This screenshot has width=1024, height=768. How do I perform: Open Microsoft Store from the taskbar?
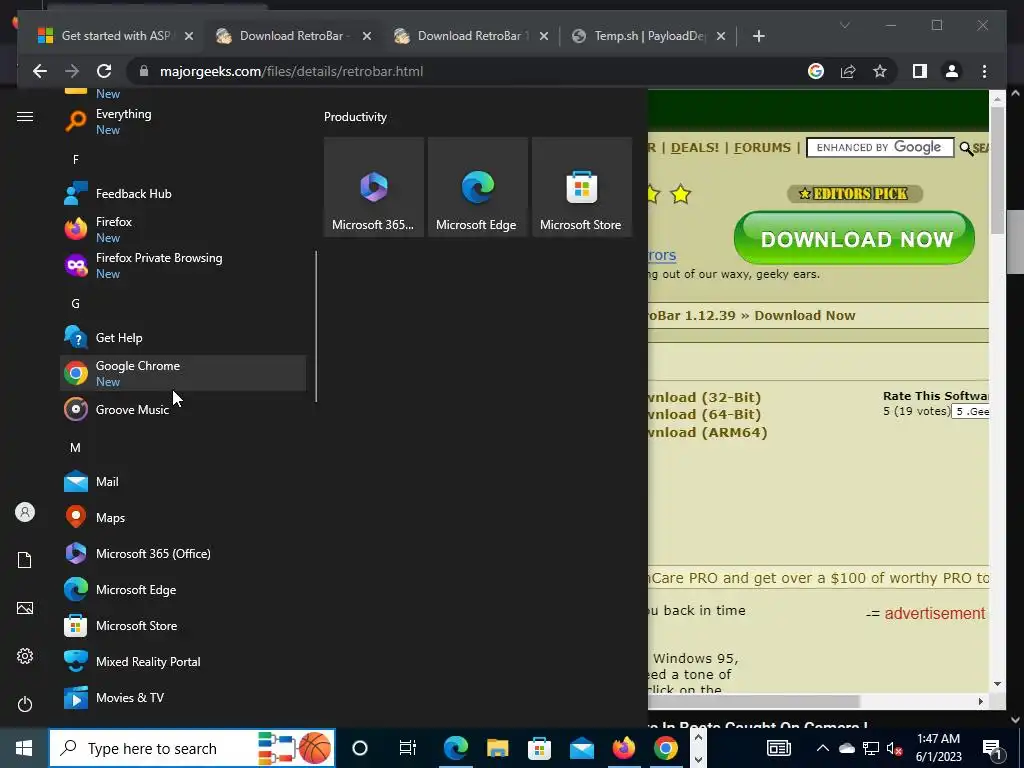[x=539, y=748]
